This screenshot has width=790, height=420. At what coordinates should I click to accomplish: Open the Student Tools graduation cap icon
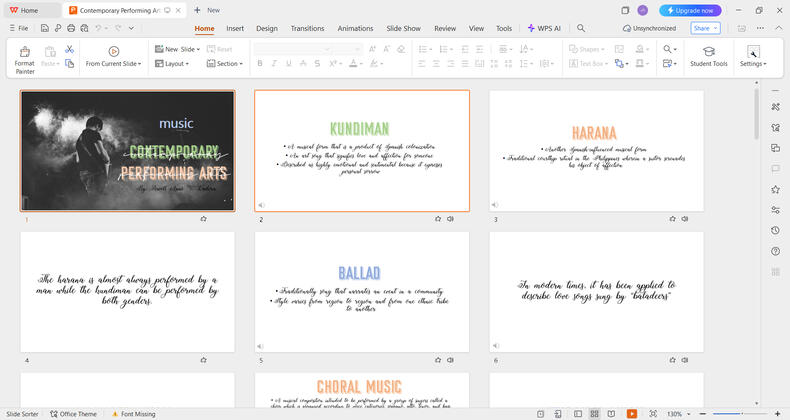tap(708, 51)
